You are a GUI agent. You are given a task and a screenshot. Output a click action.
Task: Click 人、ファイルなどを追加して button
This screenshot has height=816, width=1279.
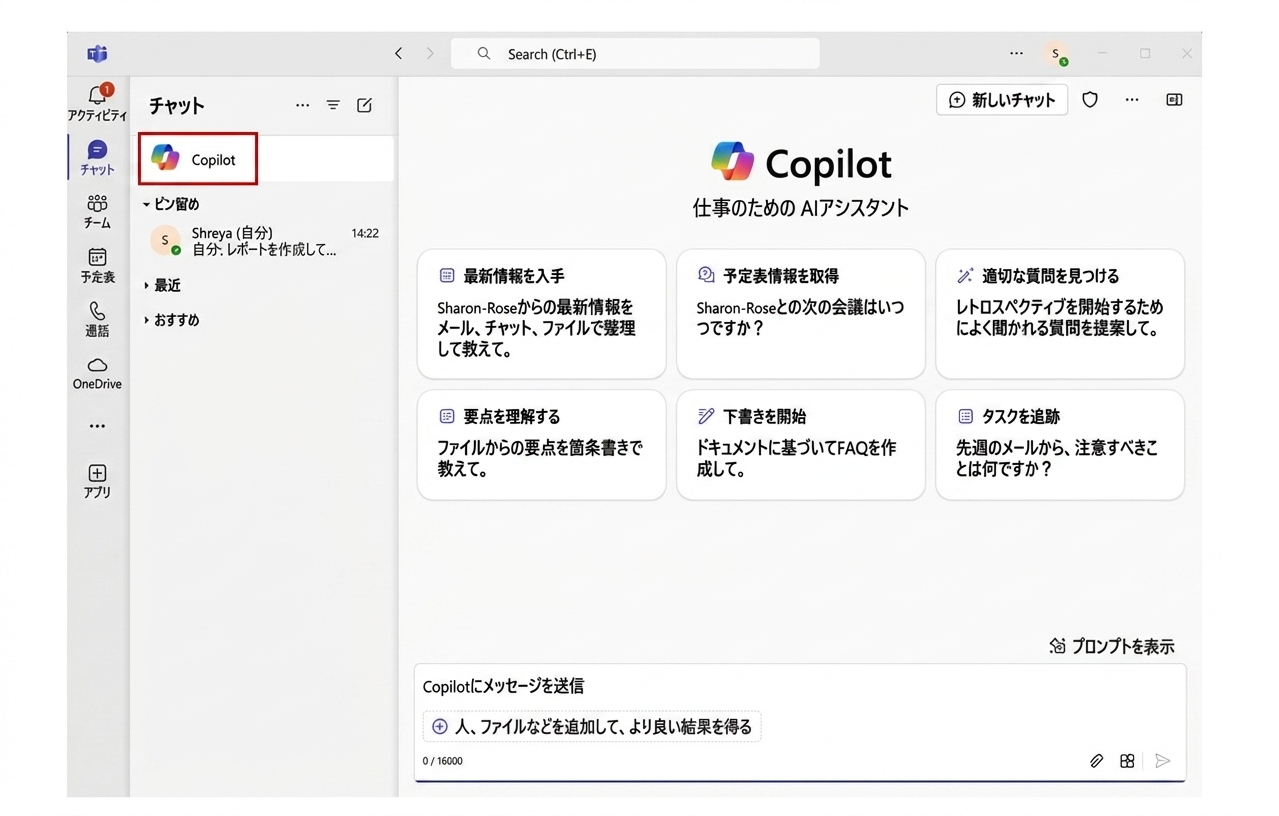[592, 727]
